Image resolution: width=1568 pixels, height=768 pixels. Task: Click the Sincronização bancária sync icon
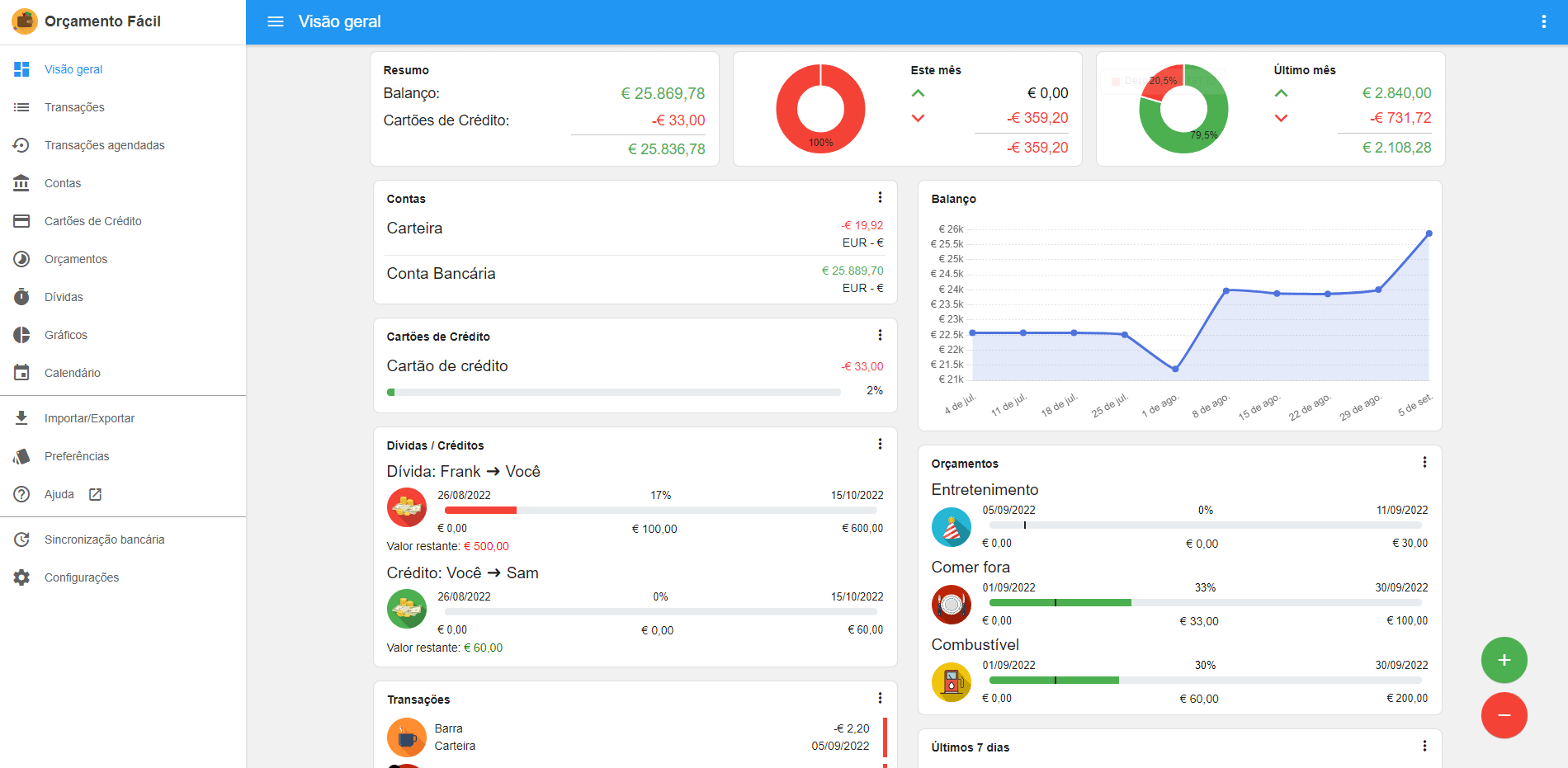(21, 539)
